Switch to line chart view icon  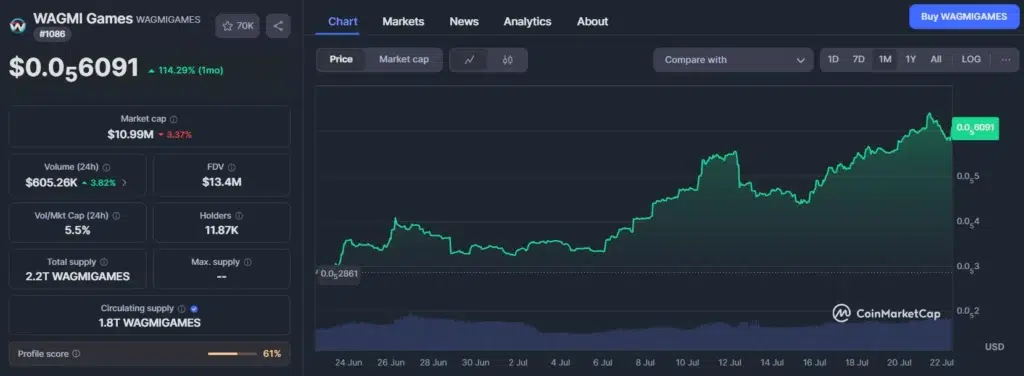470,59
